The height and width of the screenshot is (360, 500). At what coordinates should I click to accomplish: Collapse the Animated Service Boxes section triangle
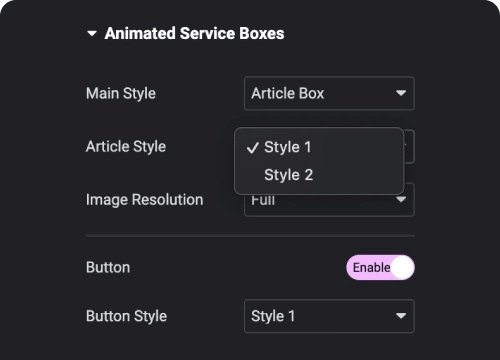click(x=92, y=33)
